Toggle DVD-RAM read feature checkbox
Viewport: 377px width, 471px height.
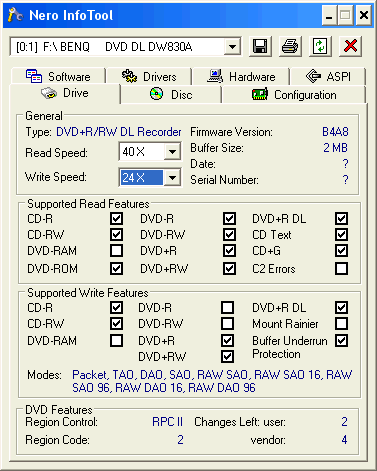[x=116, y=250]
